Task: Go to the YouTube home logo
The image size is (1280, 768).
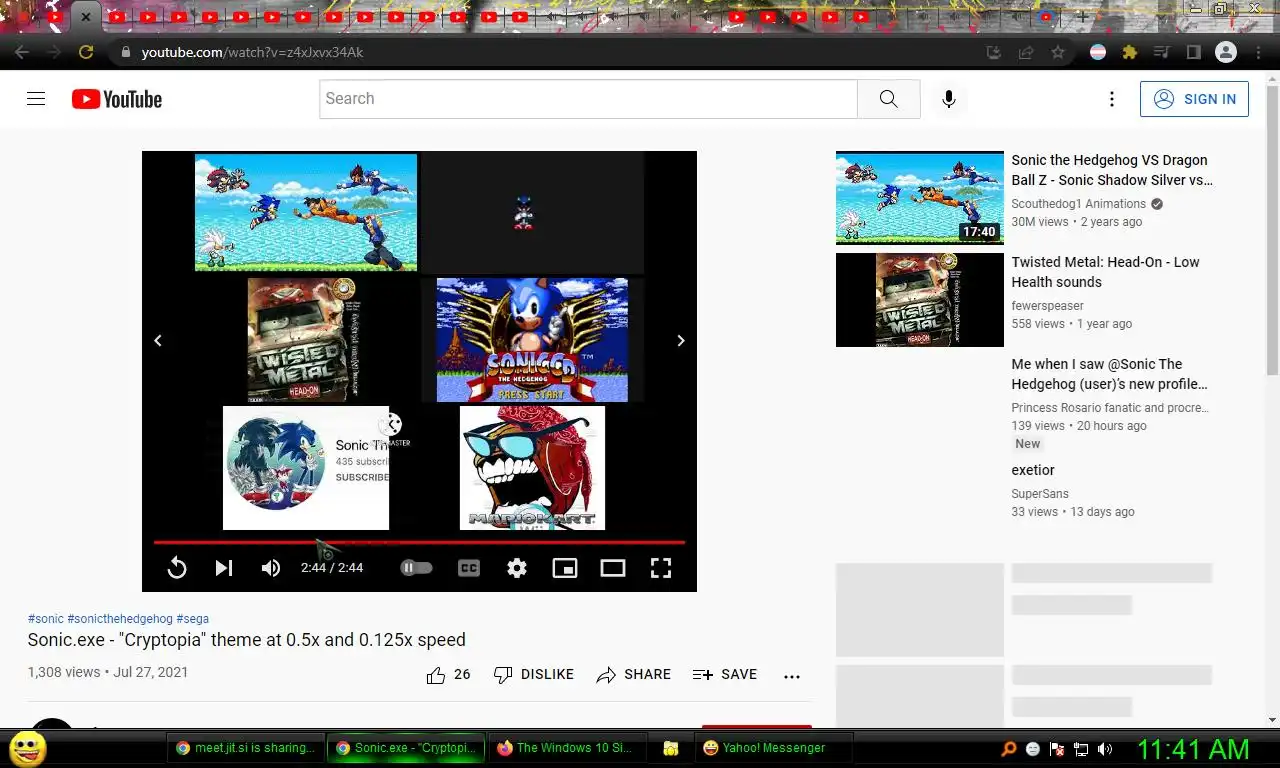Action: [x=117, y=99]
